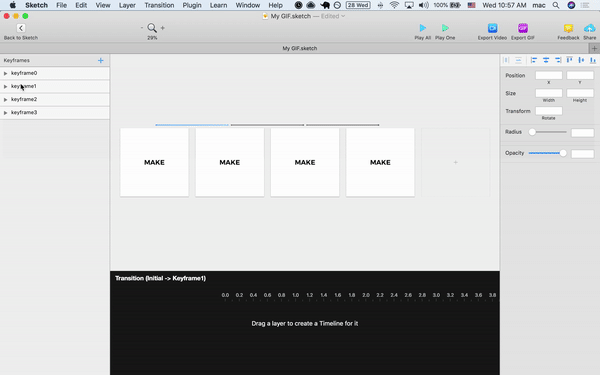
Task: Add a new keyframe with plus icon
Action: click(x=101, y=60)
